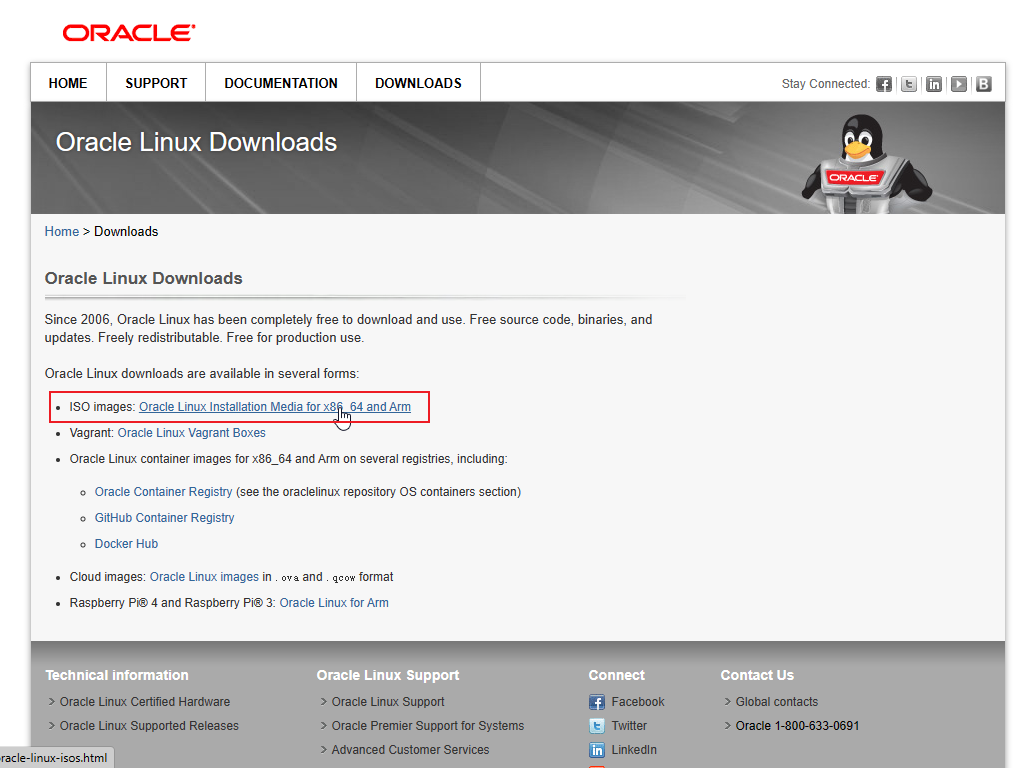Screen dimensions: 1027x768
Task: Open Oracle Linux Certified Hardware footer link
Action: tap(145, 702)
